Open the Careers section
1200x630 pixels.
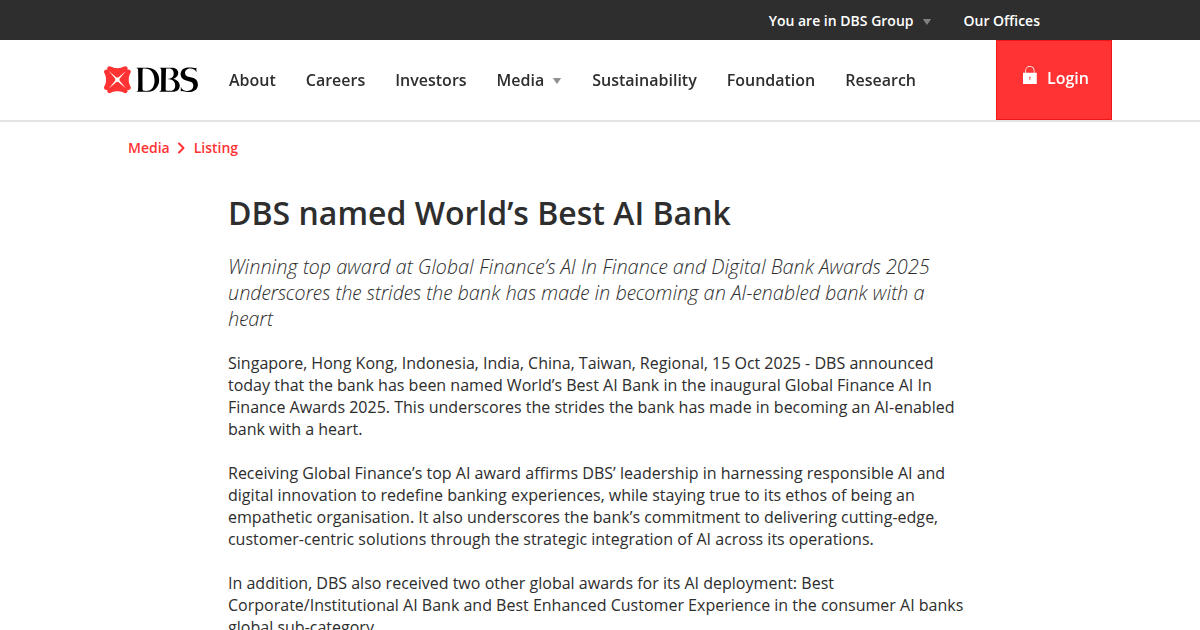[335, 80]
